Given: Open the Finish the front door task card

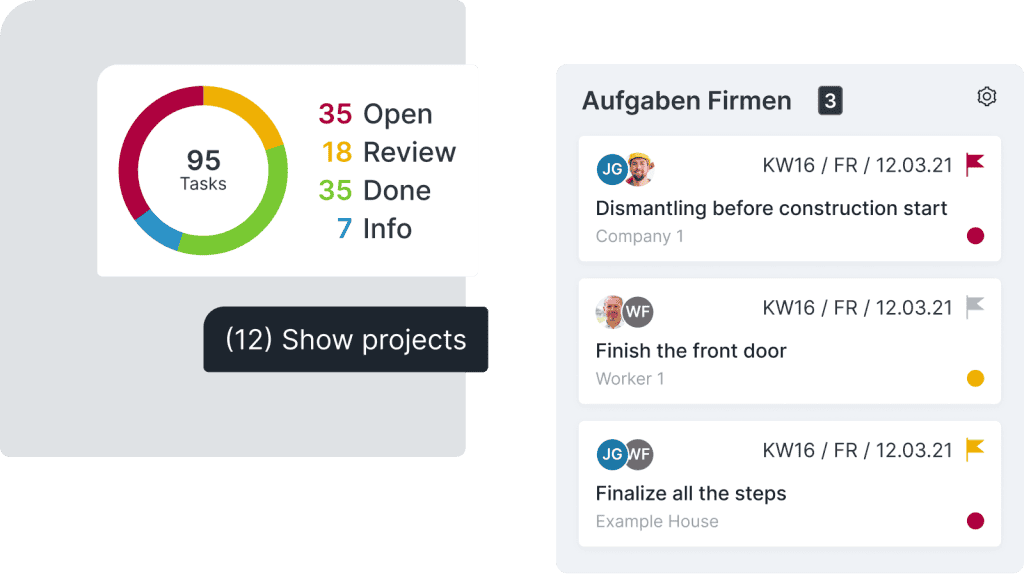Looking at the screenshot, I should tap(690, 351).
